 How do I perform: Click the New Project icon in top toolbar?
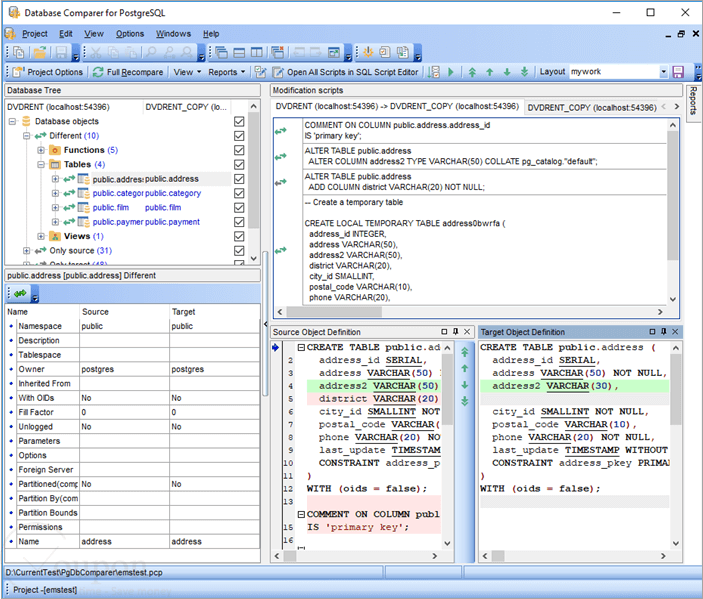click(x=18, y=52)
